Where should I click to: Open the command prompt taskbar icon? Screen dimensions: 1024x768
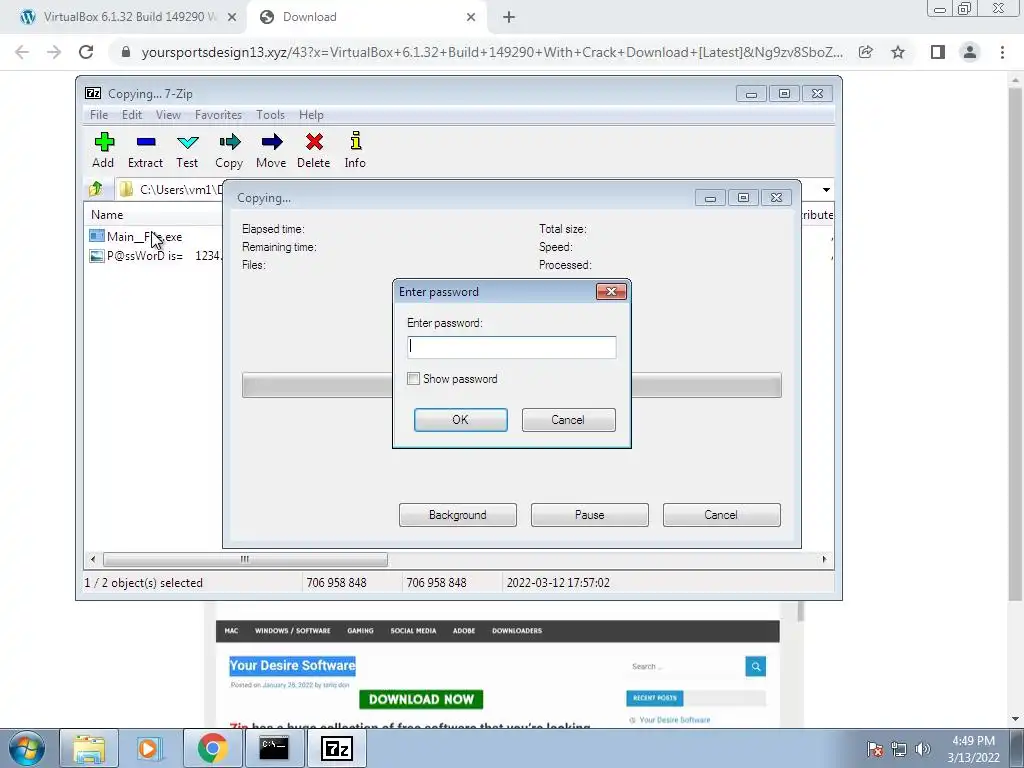tap(274, 748)
